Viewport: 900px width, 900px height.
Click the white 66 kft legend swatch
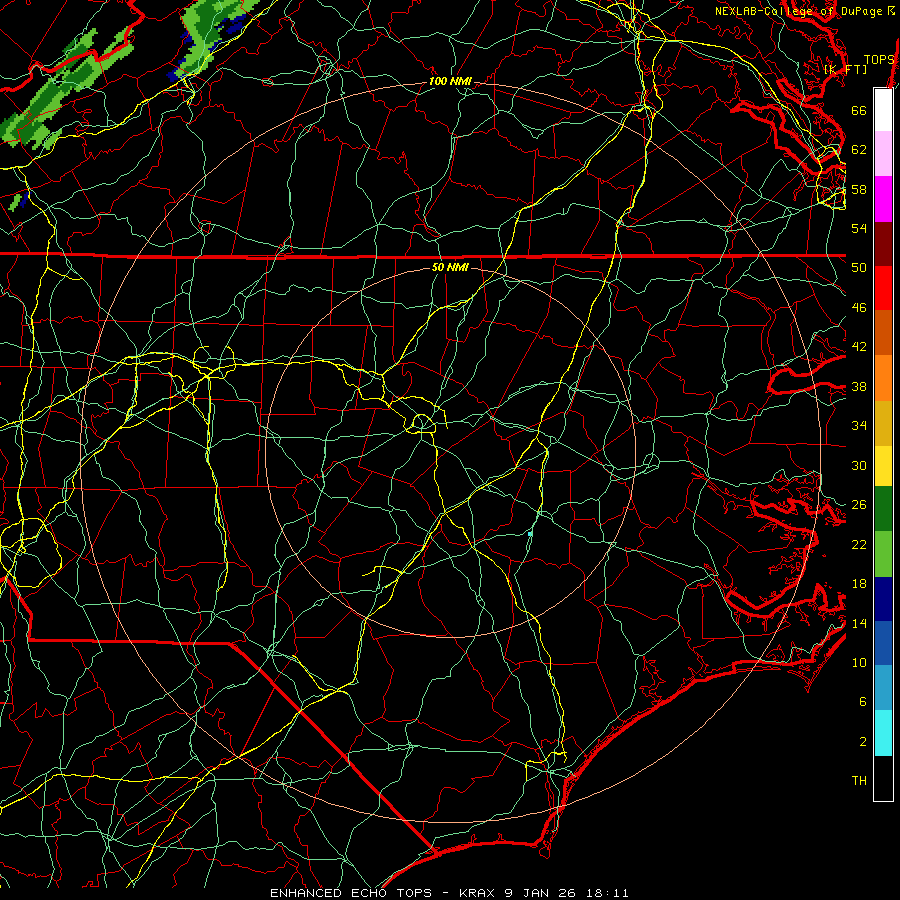point(883,110)
